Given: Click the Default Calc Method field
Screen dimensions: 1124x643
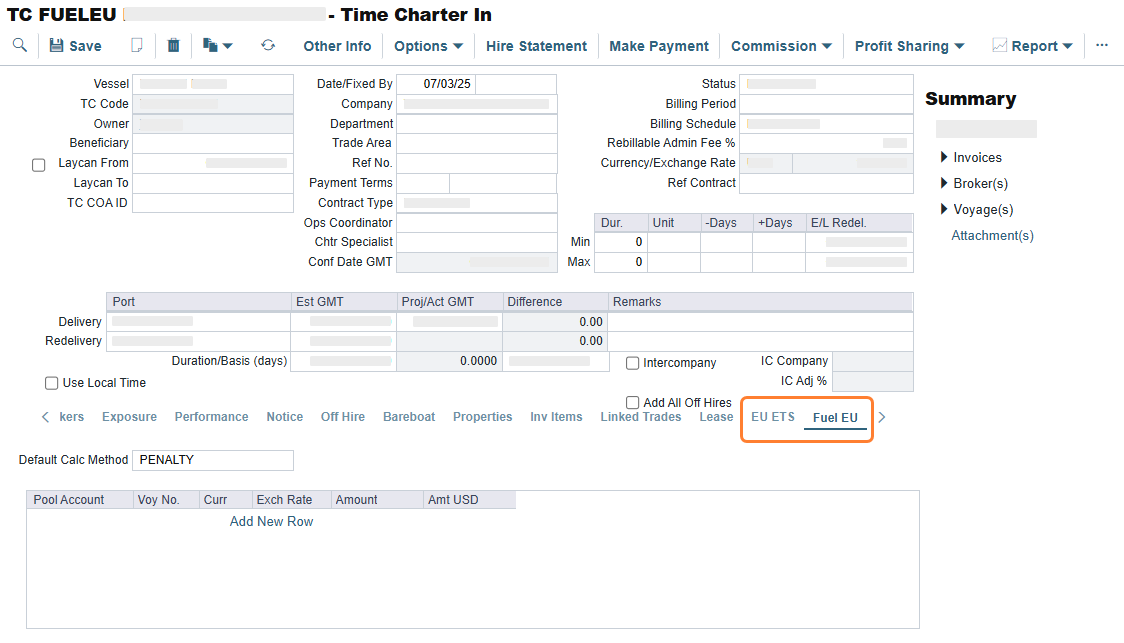Looking at the screenshot, I should 213,460.
